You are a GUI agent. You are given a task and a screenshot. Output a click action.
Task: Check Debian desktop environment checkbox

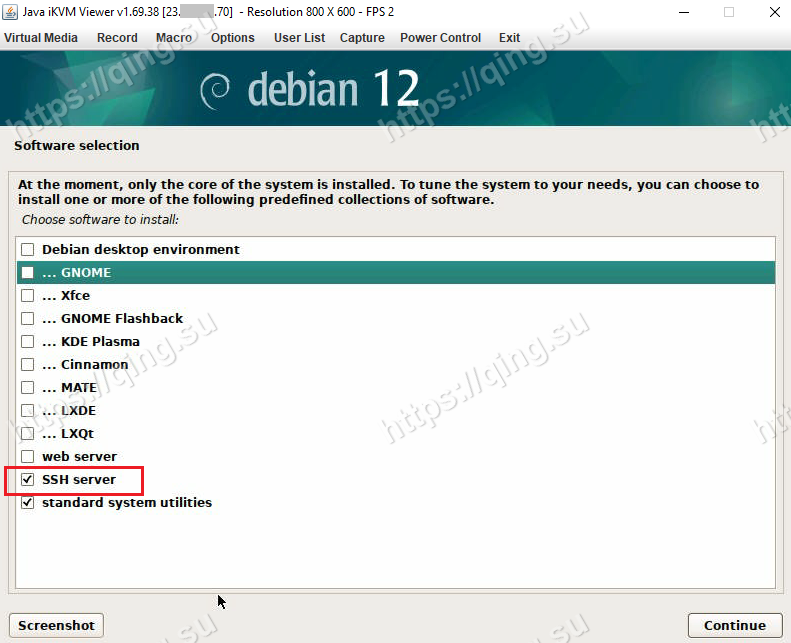(28, 250)
